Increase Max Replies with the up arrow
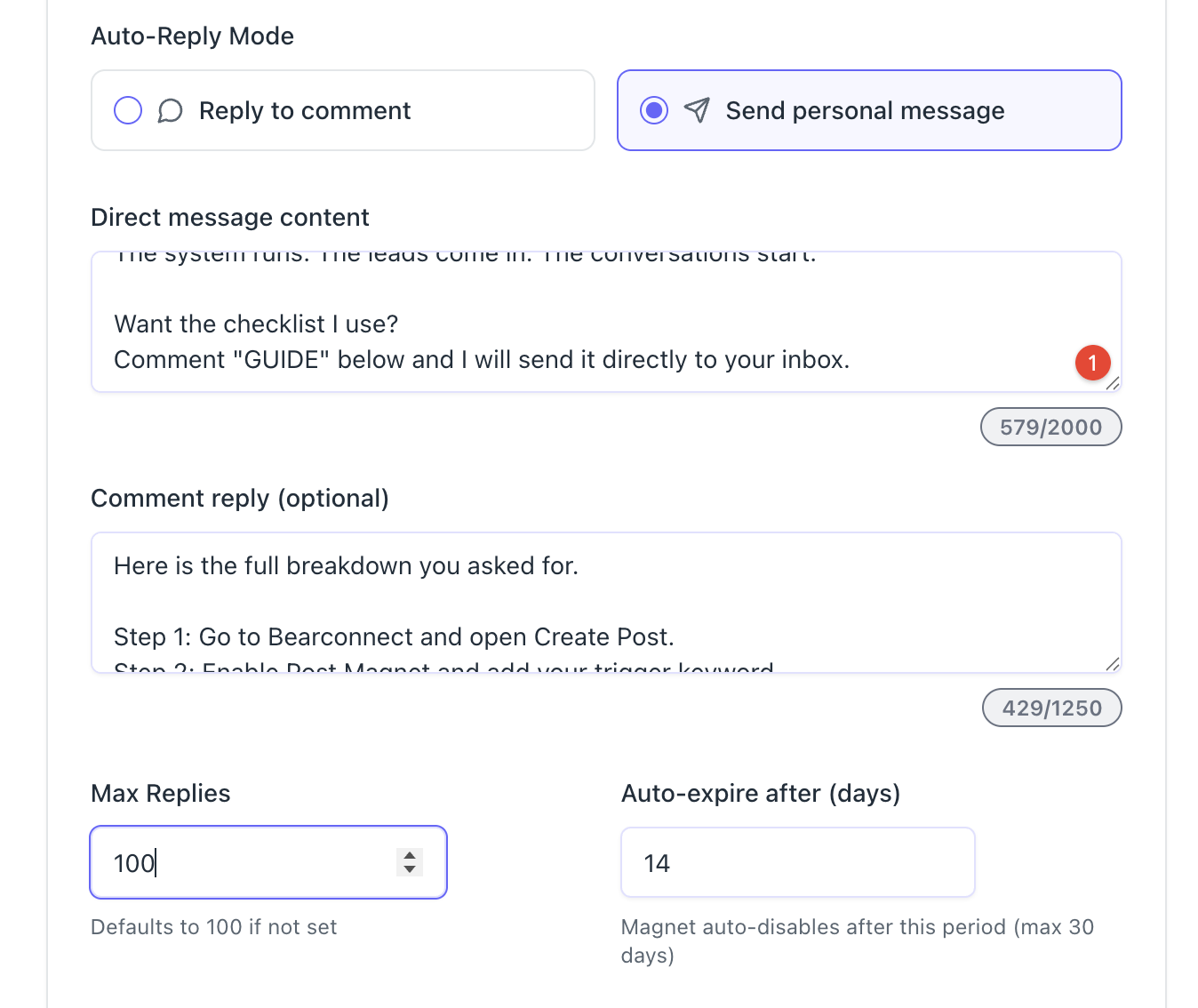The width and height of the screenshot is (1198, 1008). (x=410, y=855)
